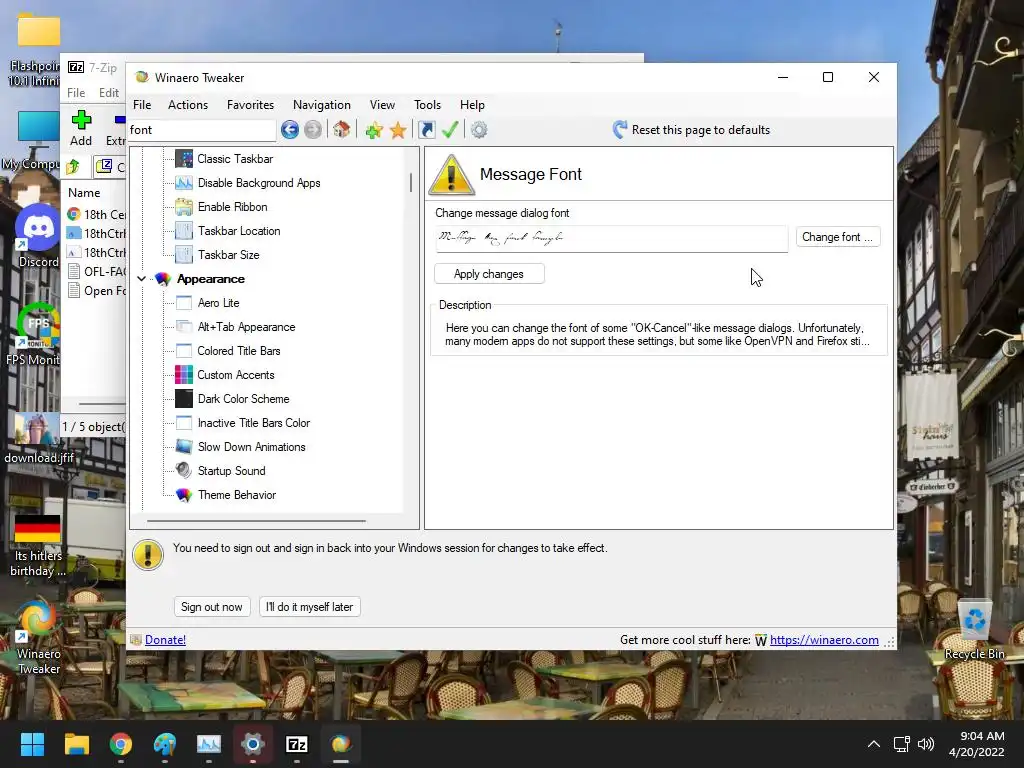The image size is (1024, 768).
Task: Click the Apply changes button
Action: click(x=488, y=274)
